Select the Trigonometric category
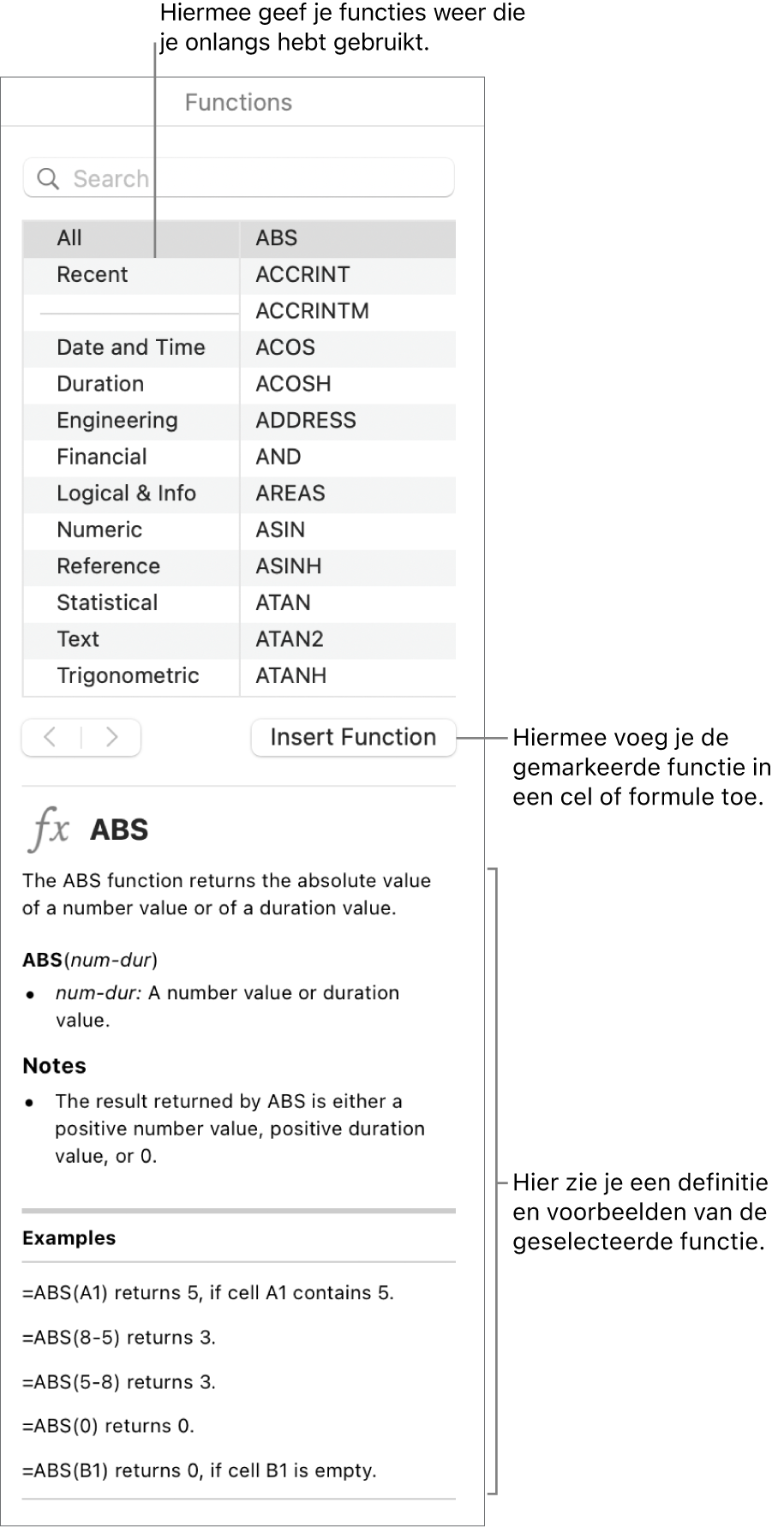Image resolution: width=784 pixels, height=1527 pixels. coord(128,675)
